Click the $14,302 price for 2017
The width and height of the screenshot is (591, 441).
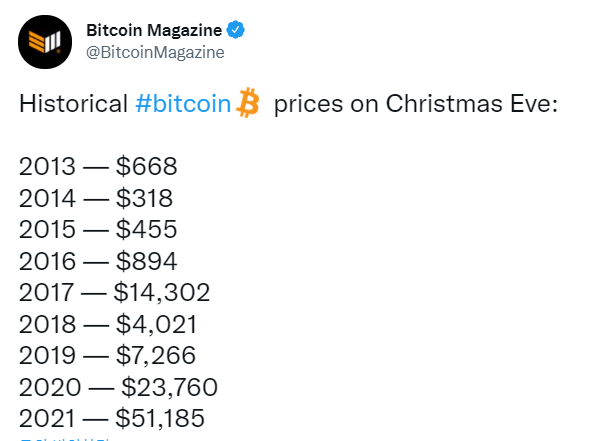click(162, 292)
